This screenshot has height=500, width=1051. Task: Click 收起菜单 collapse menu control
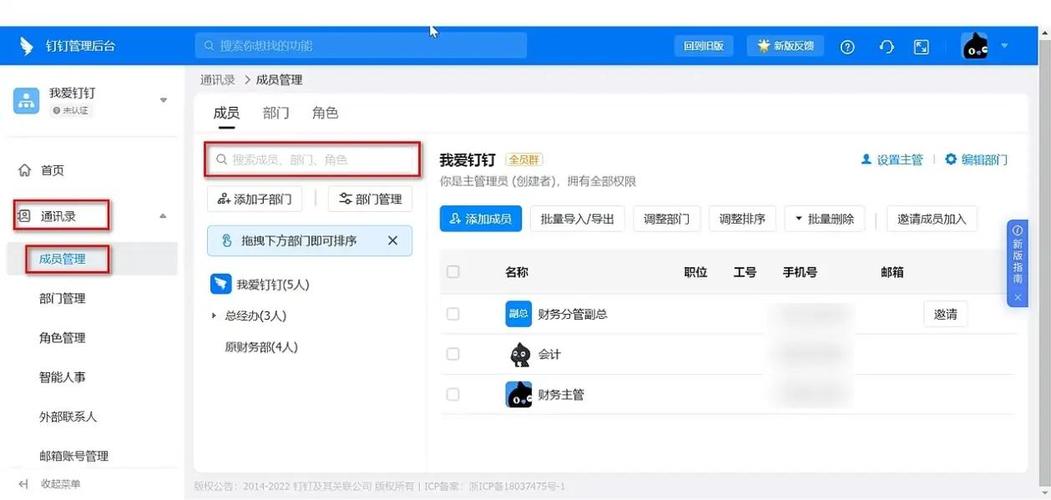click(x=50, y=484)
